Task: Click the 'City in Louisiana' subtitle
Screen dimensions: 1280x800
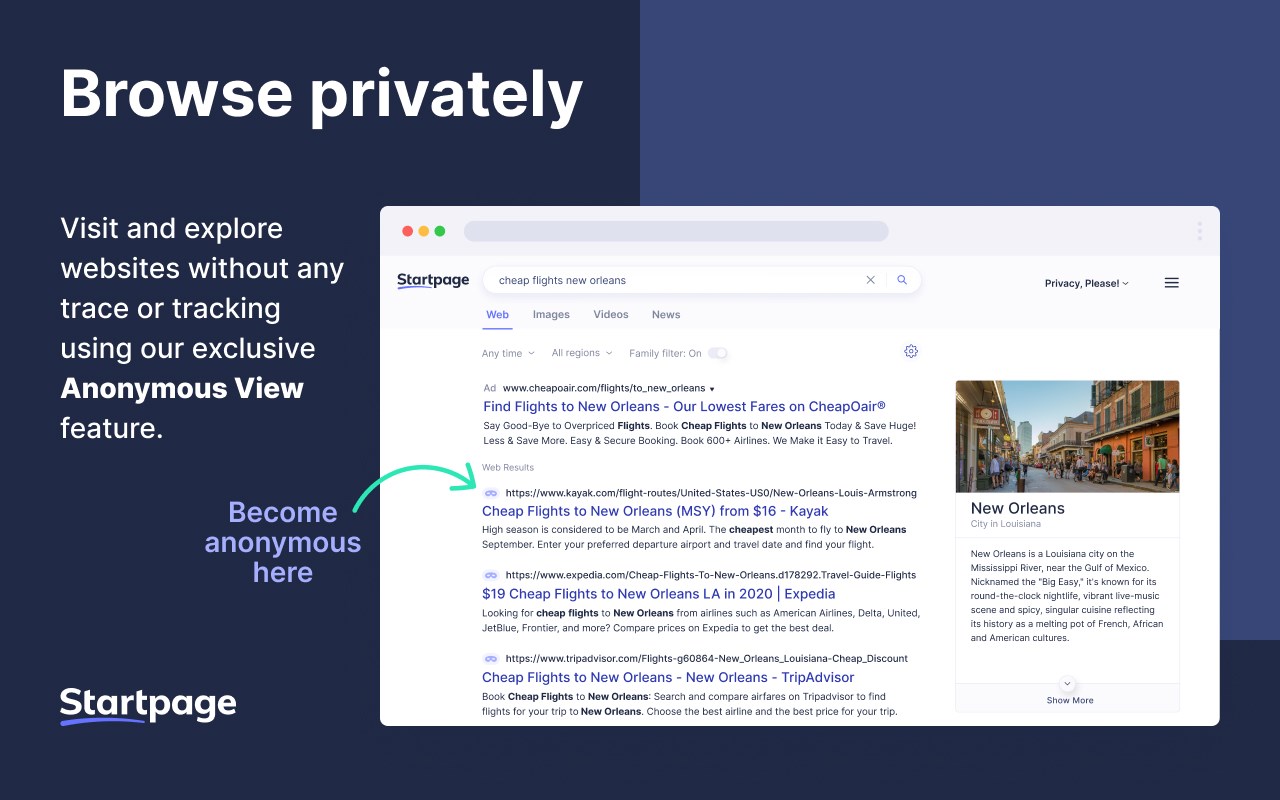Action: point(1006,524)
